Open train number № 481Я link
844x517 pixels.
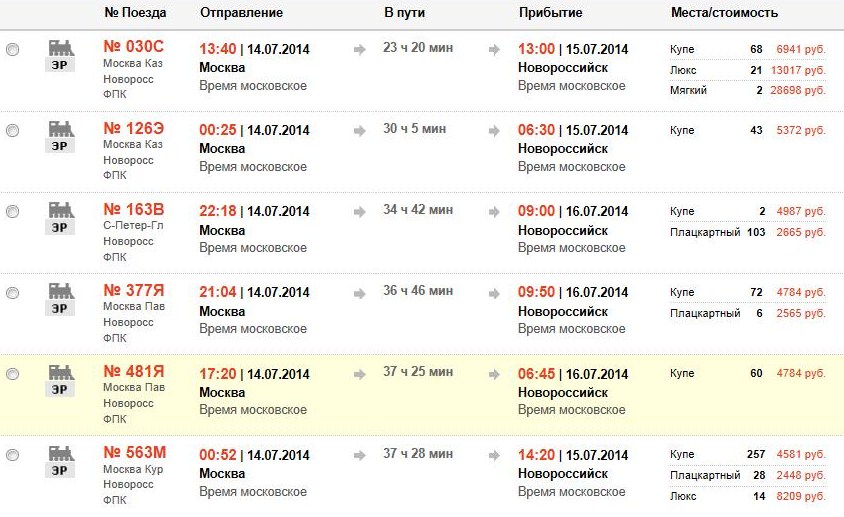134,372
